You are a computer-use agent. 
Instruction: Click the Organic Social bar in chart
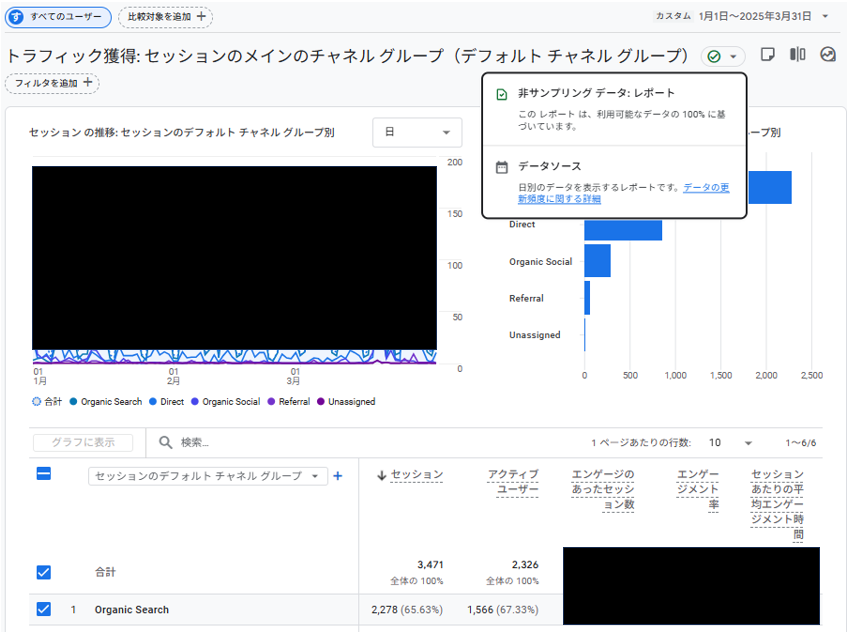point(598,261)
